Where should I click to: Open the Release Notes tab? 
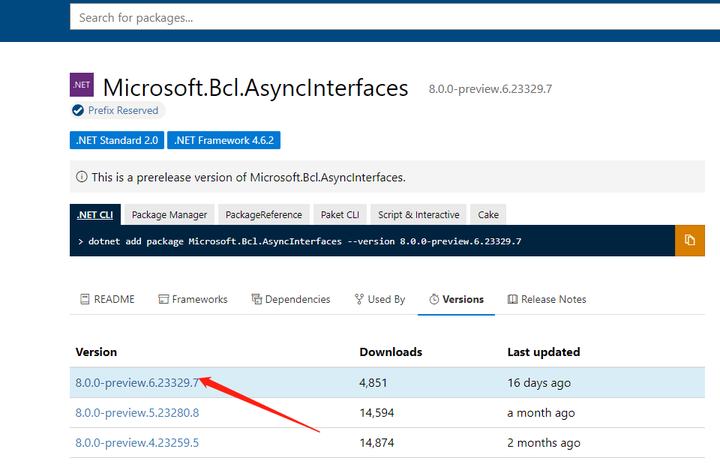pyautogui.click(x=546, y=299)
